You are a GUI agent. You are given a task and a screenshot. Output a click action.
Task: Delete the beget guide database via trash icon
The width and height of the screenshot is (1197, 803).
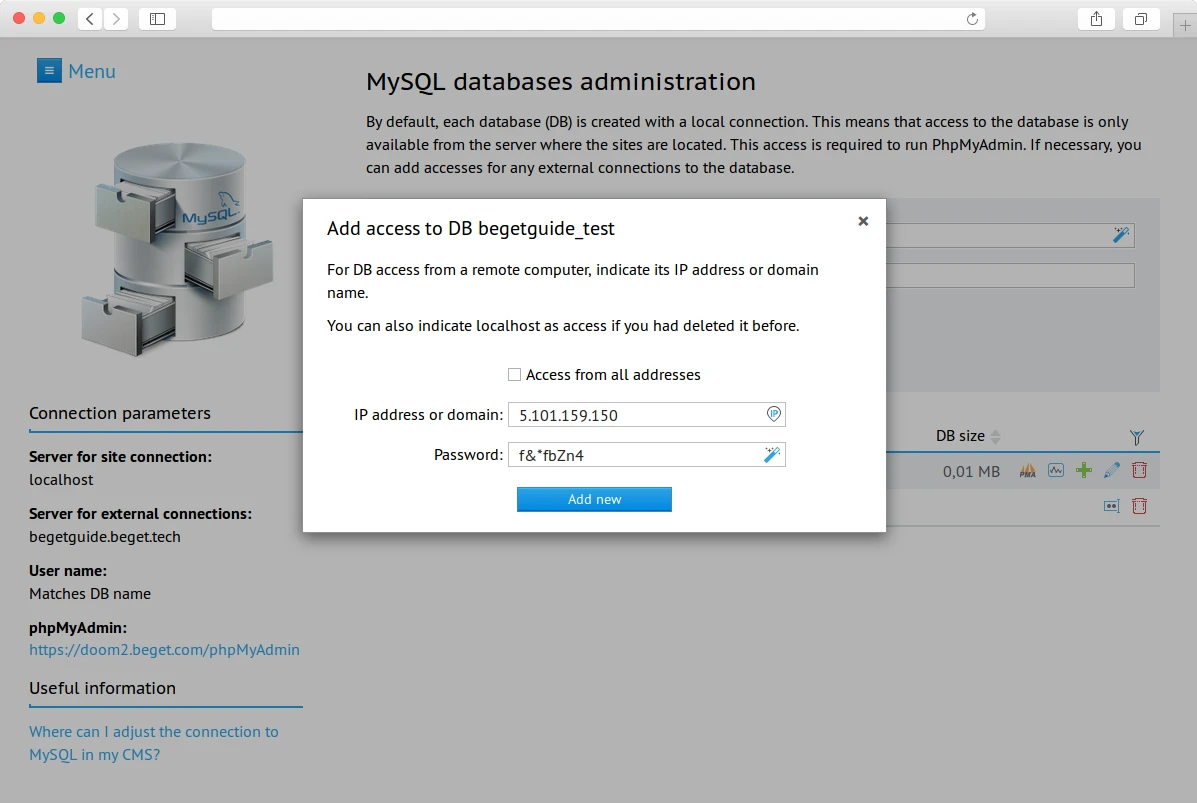click(x=1139, y=470)
